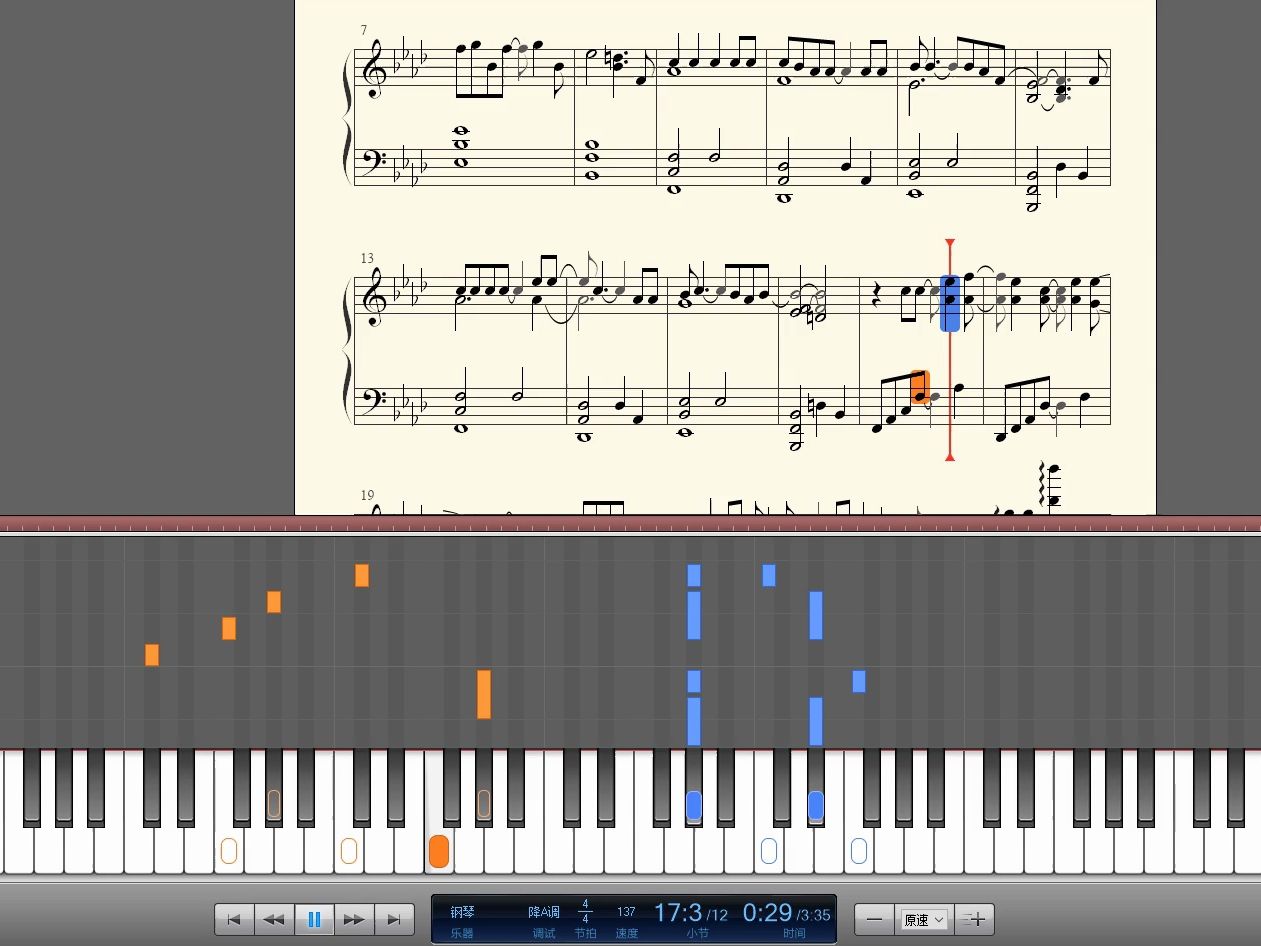The width and height of the screenshot is (1261, 946).
Task: Pause the playback
Action: pos(314,919)
